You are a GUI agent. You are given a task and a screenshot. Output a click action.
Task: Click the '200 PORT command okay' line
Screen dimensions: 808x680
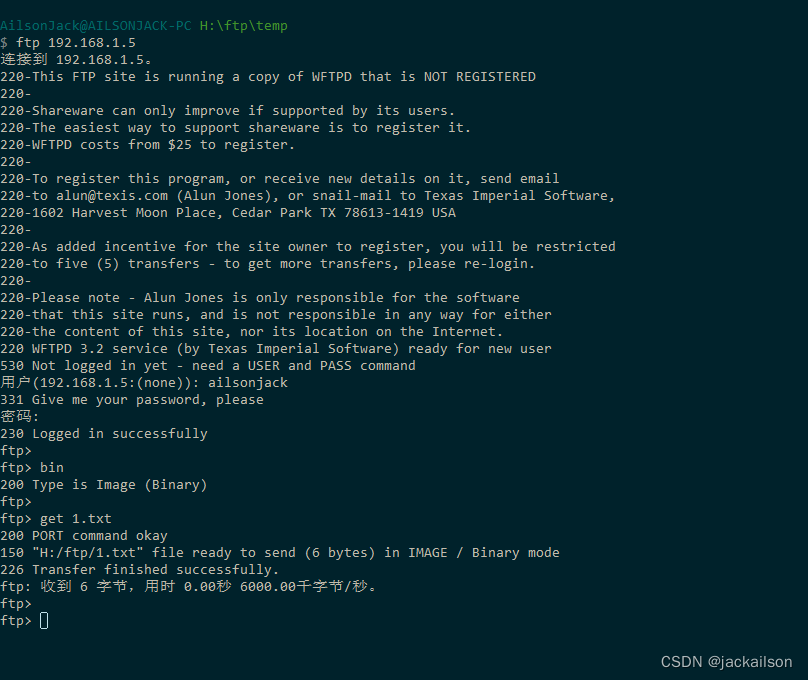click(x=84, y=536)
